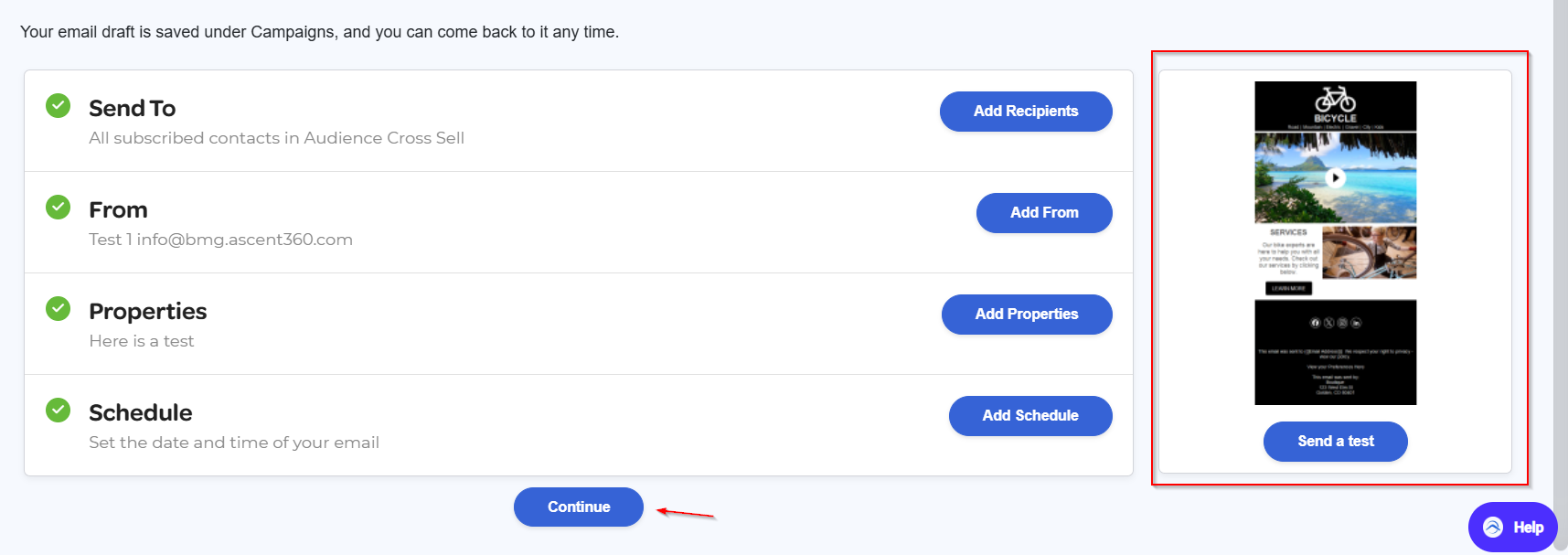Click the green checkmark next to From
Screen dimensions: 1568x555
[x=59, y=208]
